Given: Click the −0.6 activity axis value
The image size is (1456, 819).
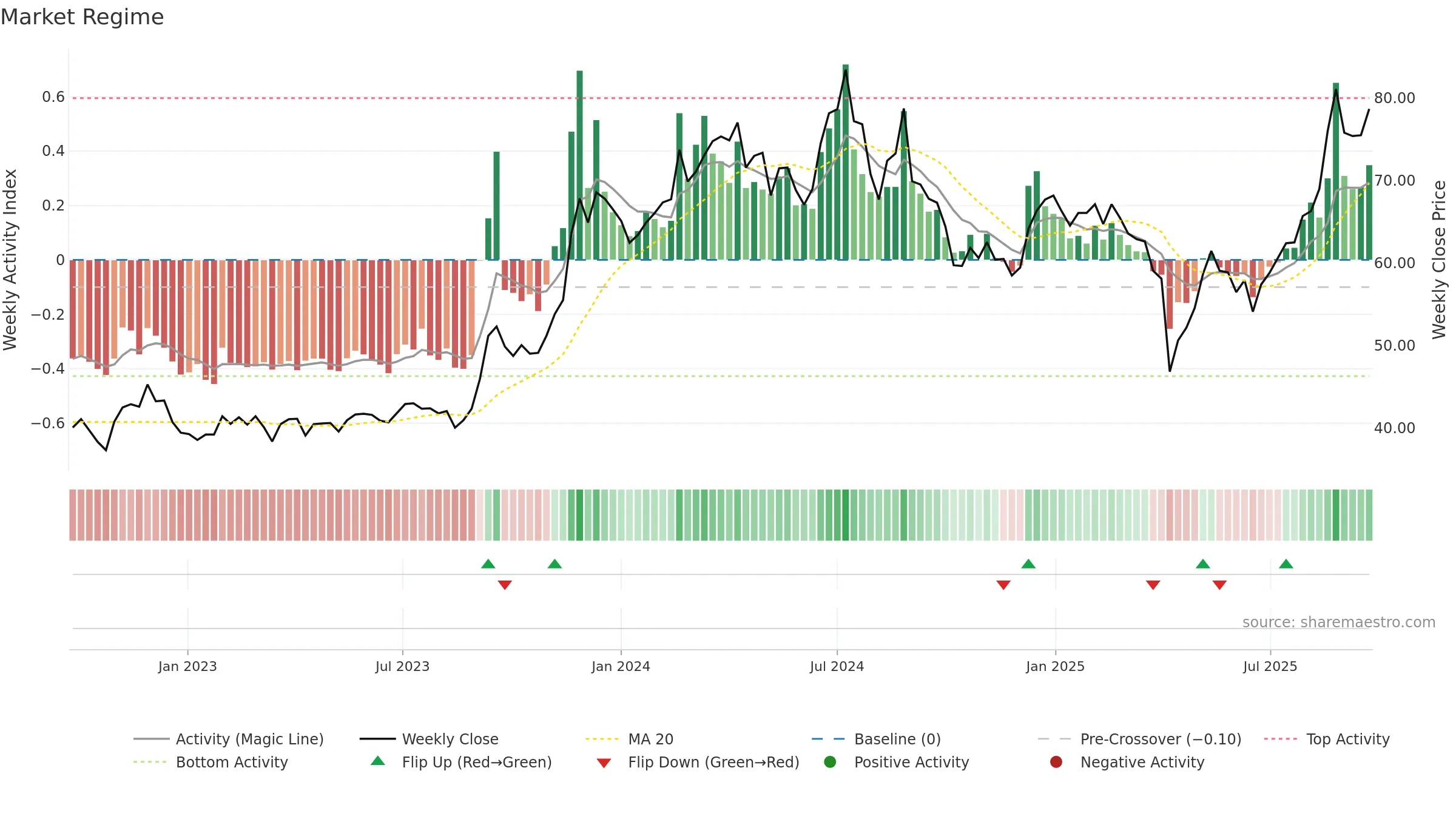Looking at the screenshot, I should click(x=47, y=423).
